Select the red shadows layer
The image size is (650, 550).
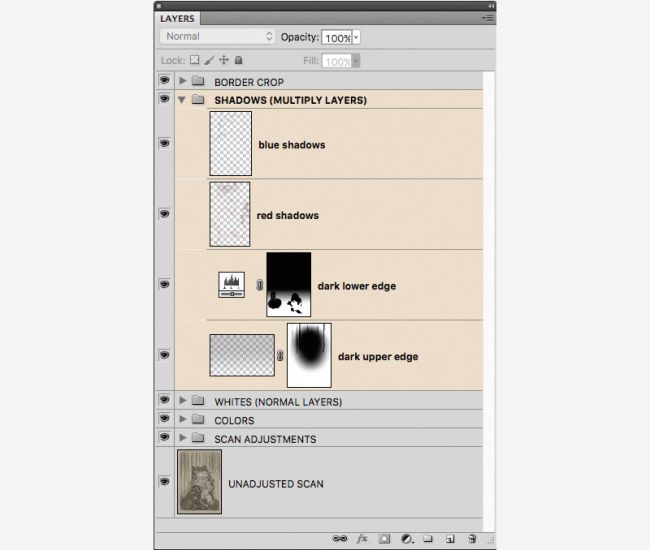tap(288, 215)
